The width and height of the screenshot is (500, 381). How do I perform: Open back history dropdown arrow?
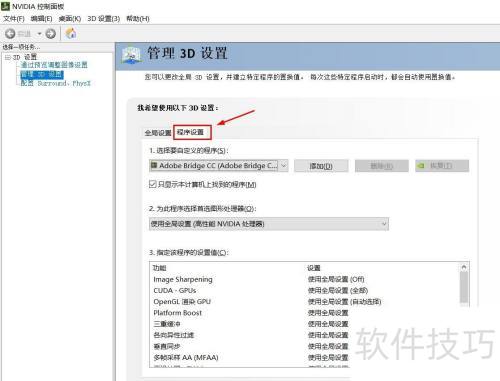(39, 34)
